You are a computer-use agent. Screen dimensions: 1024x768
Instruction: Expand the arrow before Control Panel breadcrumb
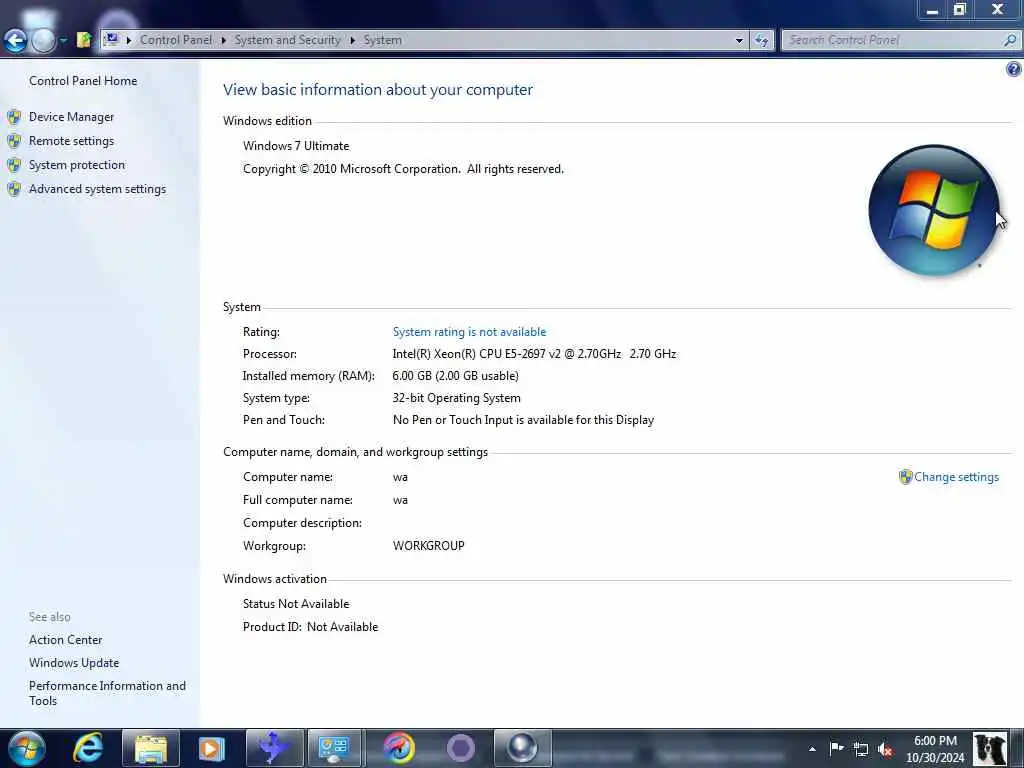(x=129, y=40)
